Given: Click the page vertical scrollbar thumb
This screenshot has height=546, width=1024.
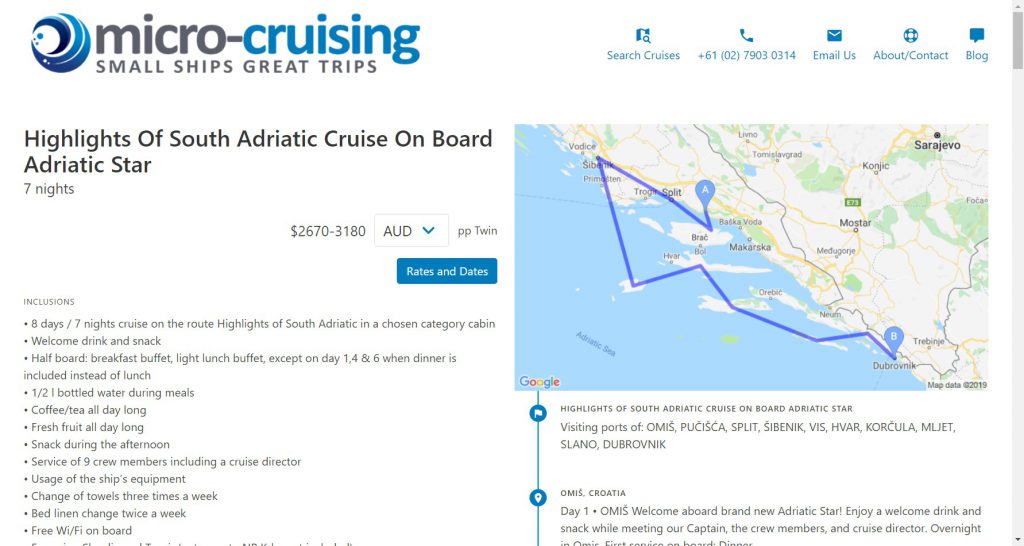Looking at the screenshot, I should 1017,36.
